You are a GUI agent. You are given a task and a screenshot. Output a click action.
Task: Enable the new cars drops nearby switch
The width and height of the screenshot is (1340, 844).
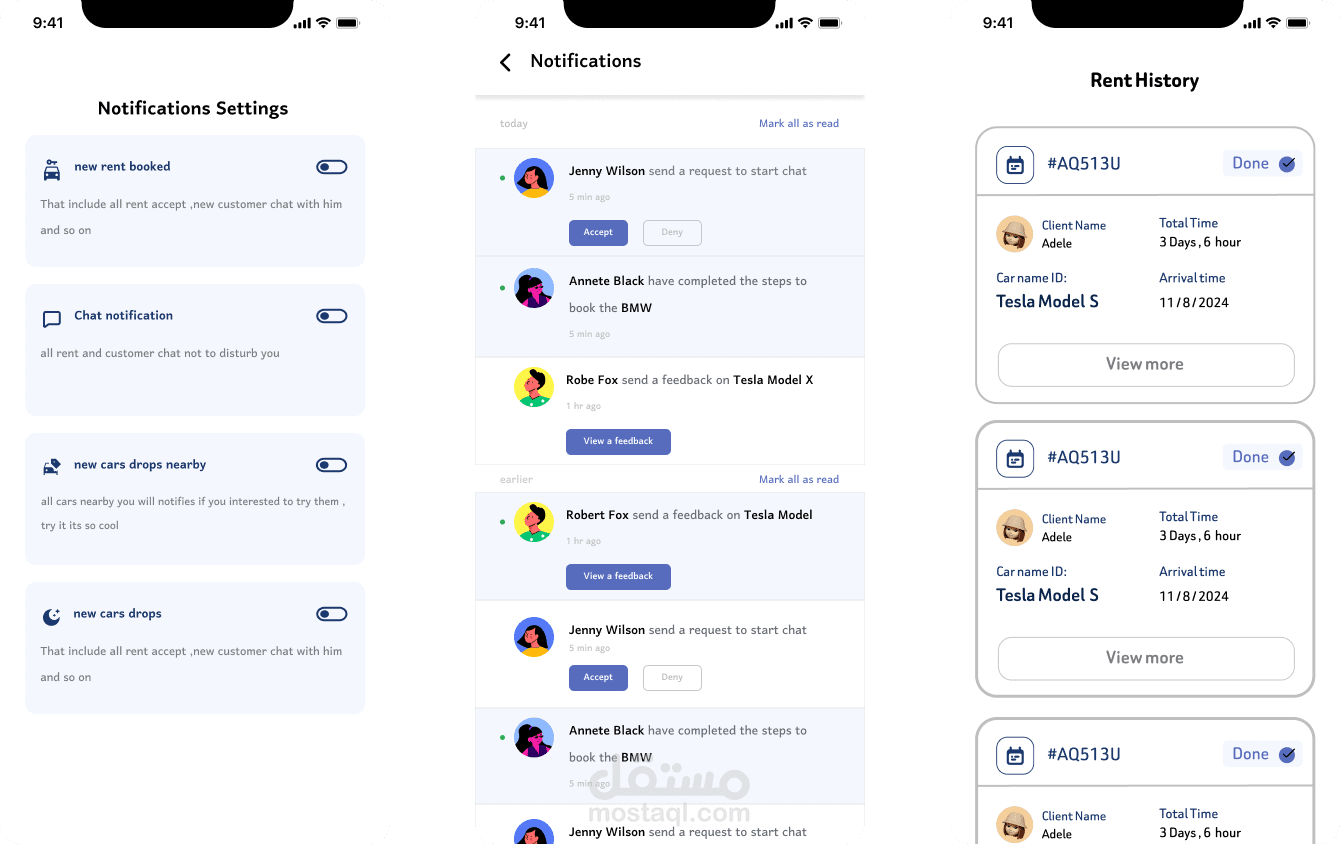point(332,465)
